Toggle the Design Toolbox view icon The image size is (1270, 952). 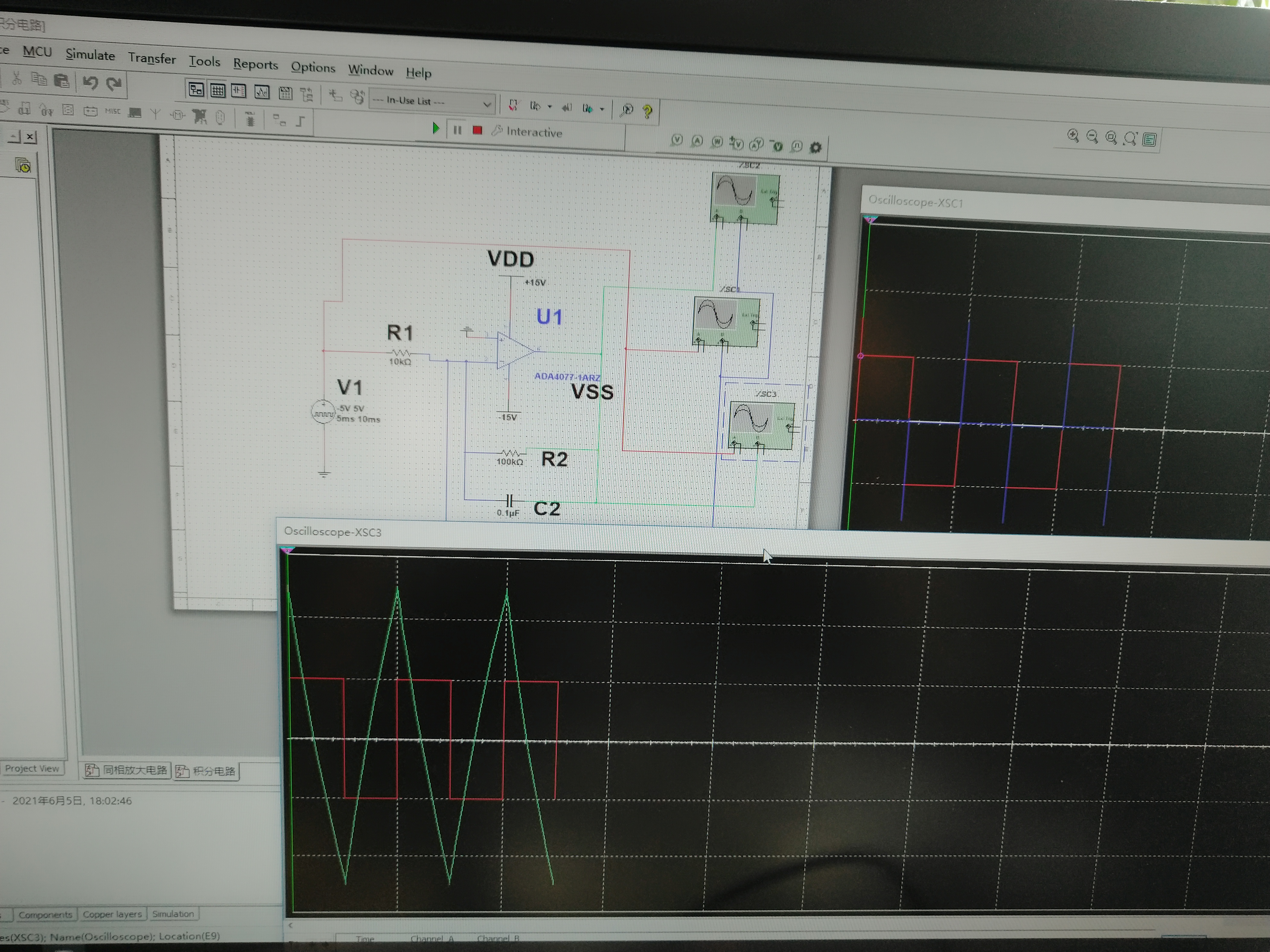pos(196,90)
